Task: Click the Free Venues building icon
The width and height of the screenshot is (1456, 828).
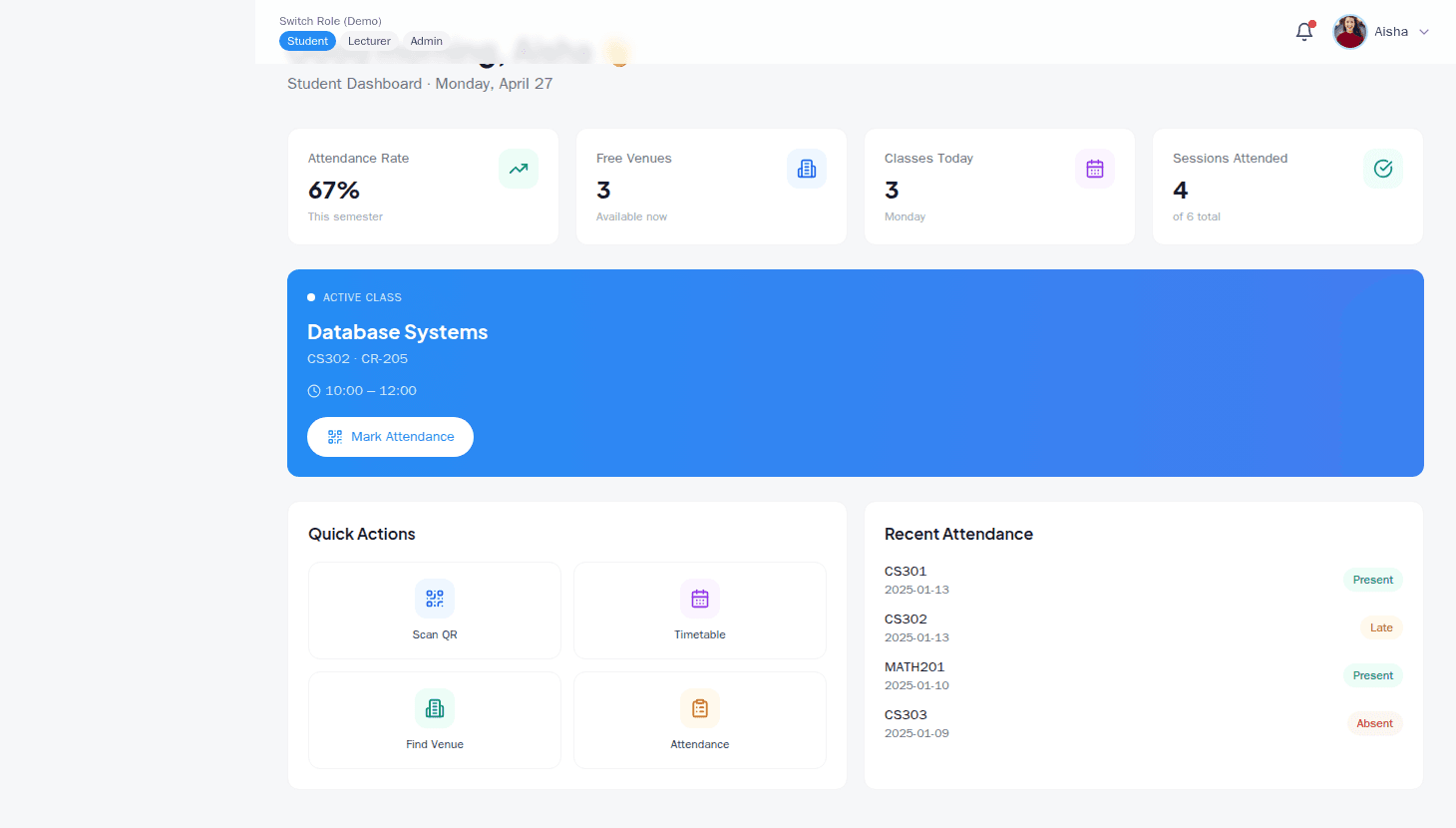Action: [807, 169]
